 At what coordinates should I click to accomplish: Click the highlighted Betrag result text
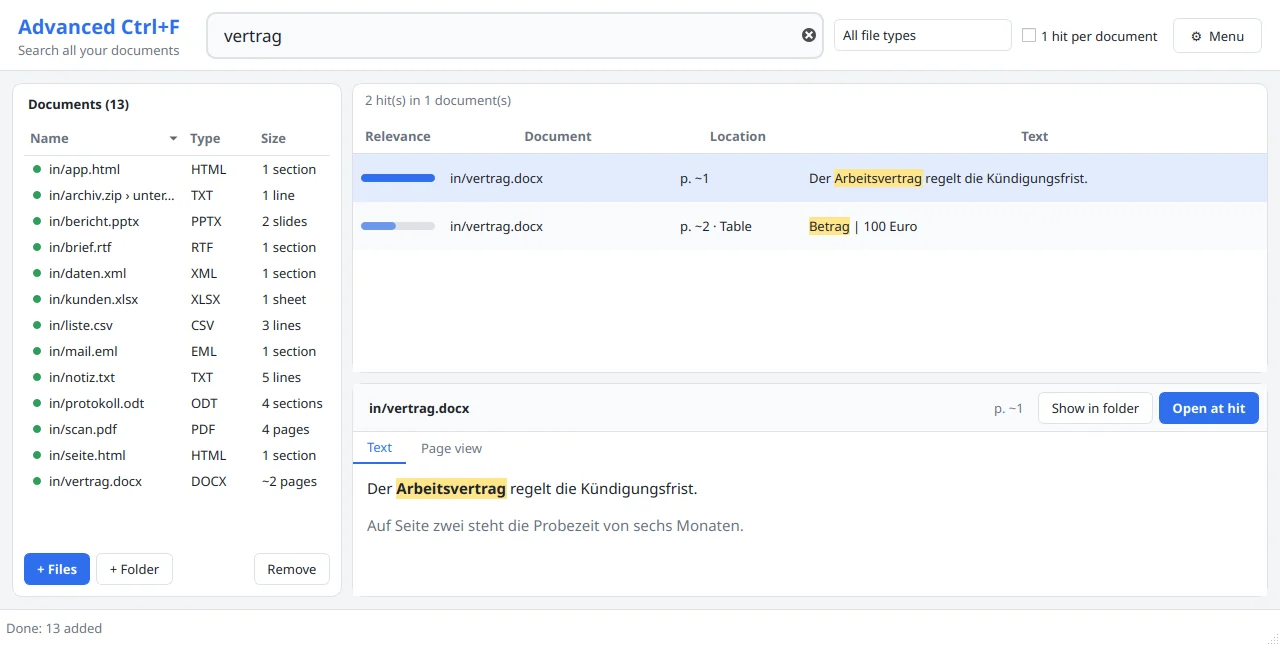point(829,226)
